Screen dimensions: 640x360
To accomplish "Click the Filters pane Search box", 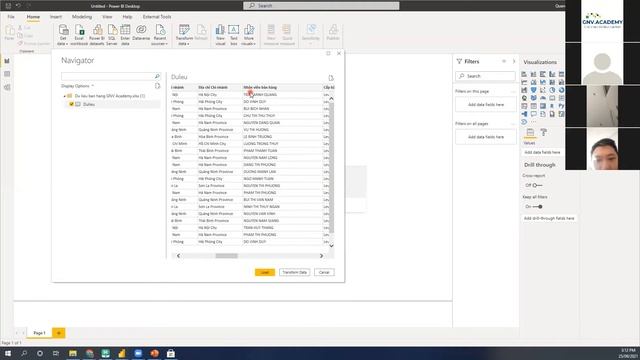I will coord(485,76).
